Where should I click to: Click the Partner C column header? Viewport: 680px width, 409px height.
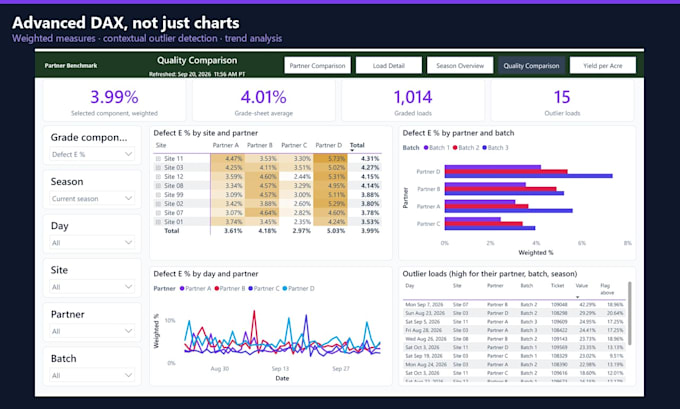coord(294,145)
